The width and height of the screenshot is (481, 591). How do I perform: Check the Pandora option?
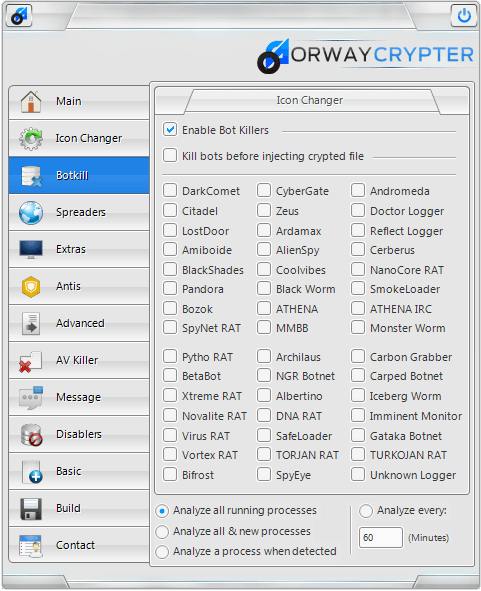click(x=170, y=288)
